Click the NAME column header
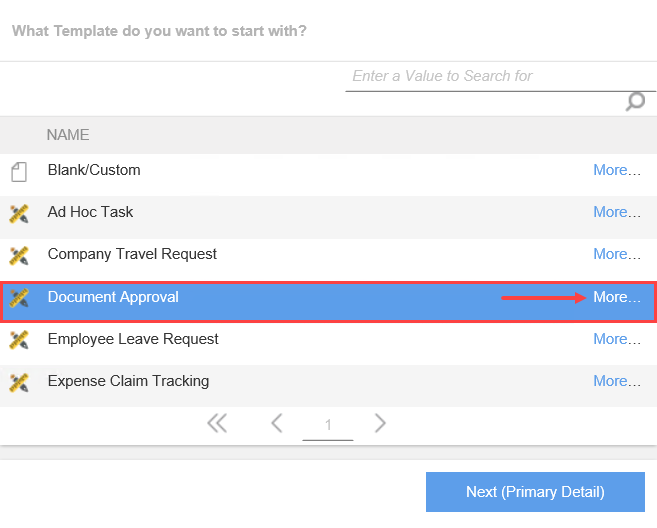657x528 pixels. pyautogui.click(x=68, y=134)
